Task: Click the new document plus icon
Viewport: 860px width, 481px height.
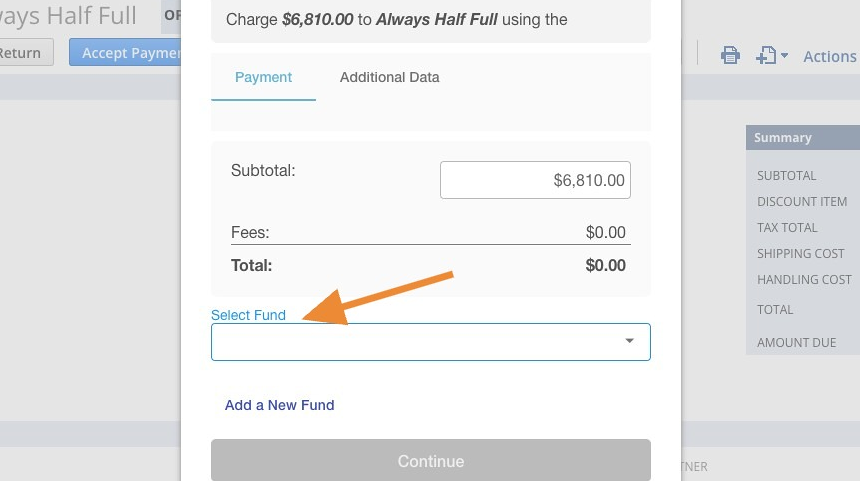Action: 766,55
